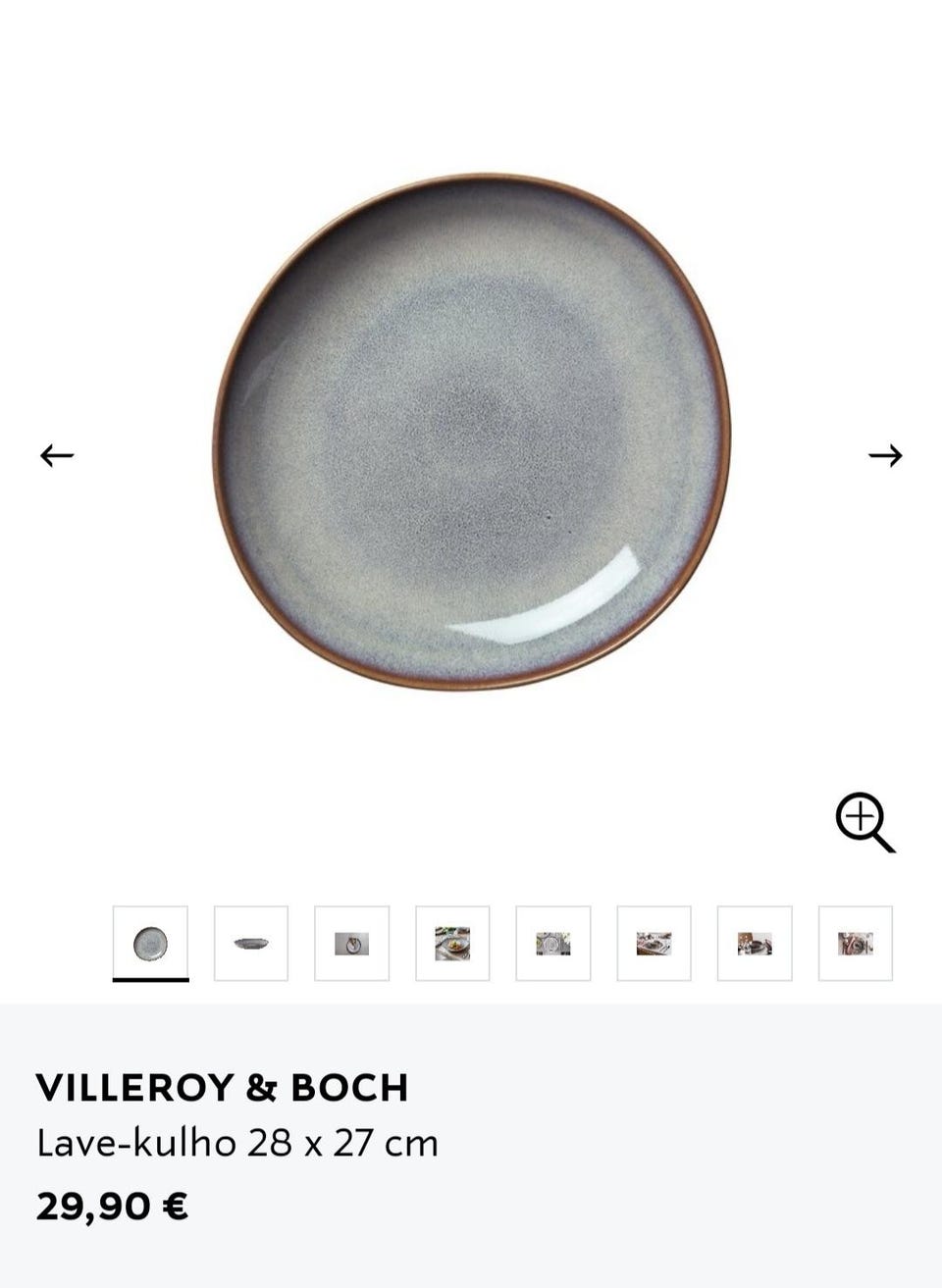Click the dark center of the plate

471,432
